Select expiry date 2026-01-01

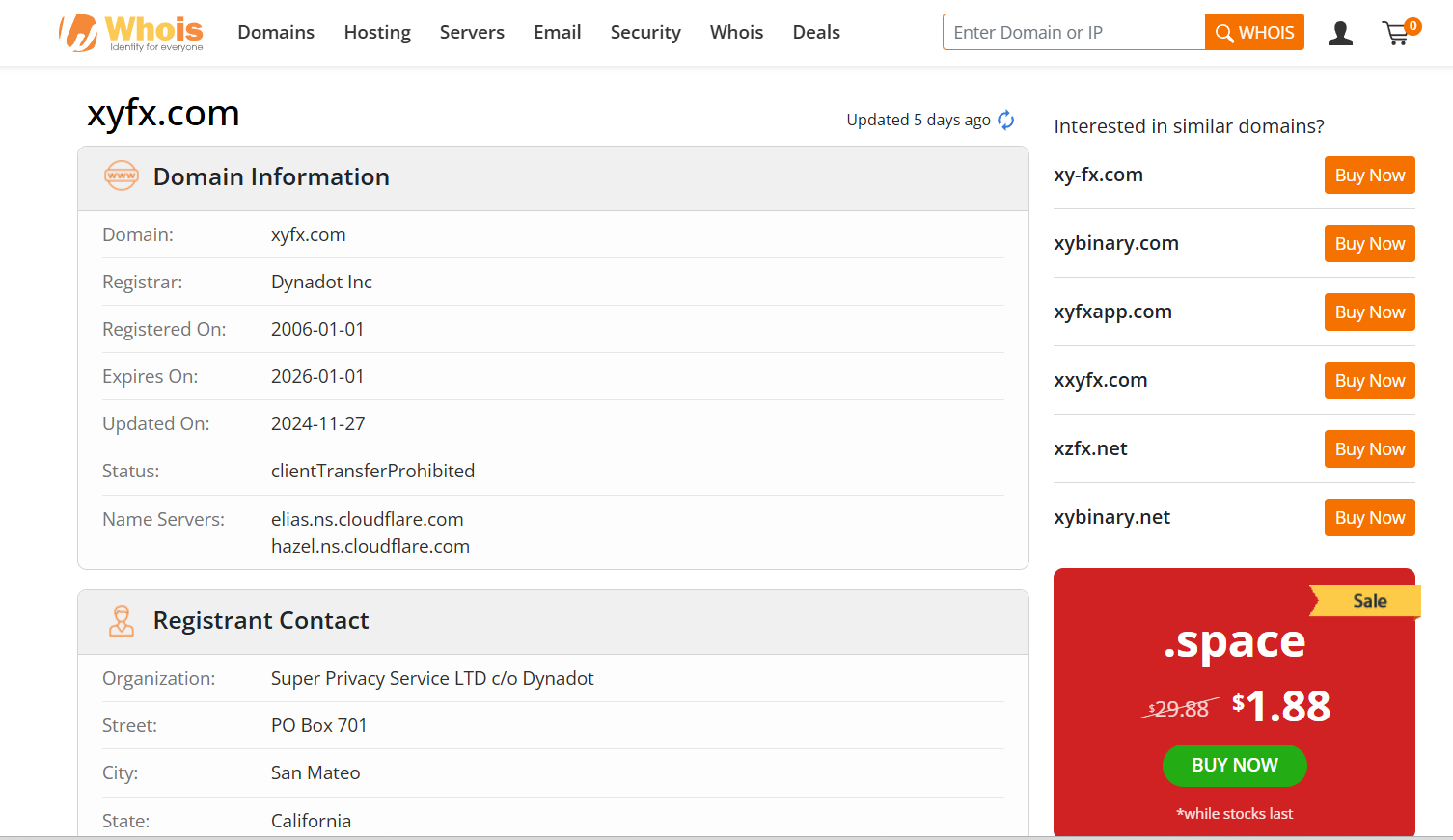pos(317,376)
